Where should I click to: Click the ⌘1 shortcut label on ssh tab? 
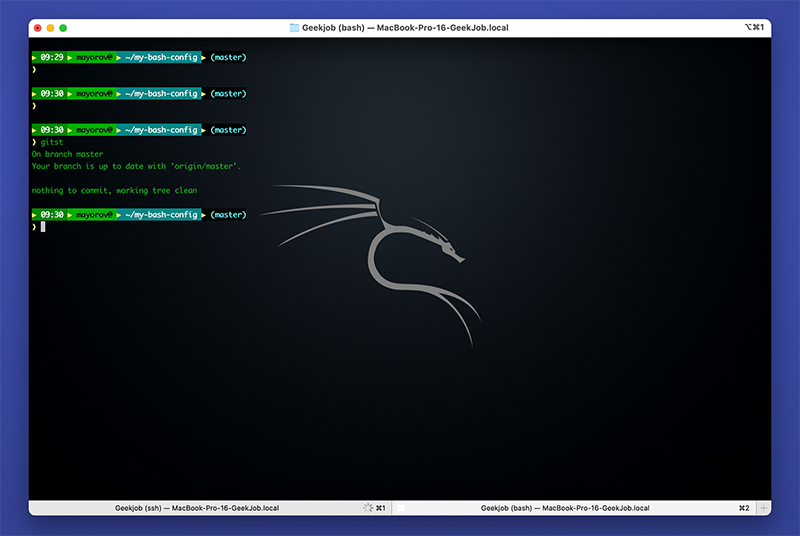click(381, 508)
